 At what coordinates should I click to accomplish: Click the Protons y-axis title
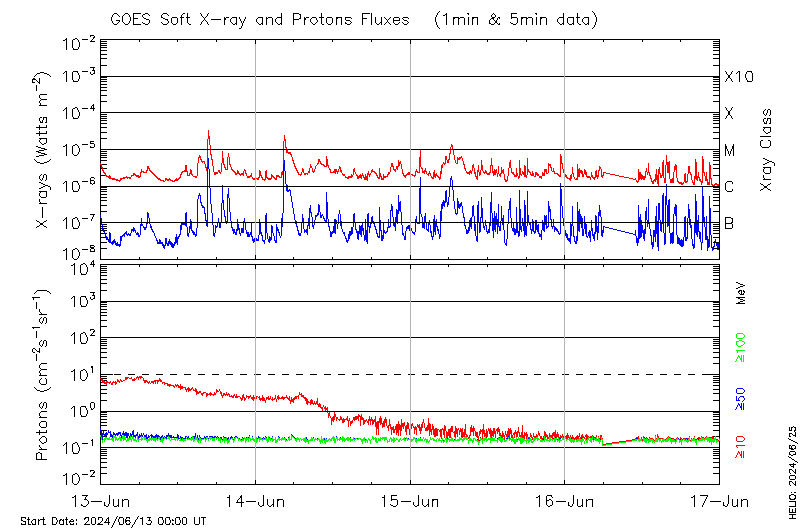[43, 375]
